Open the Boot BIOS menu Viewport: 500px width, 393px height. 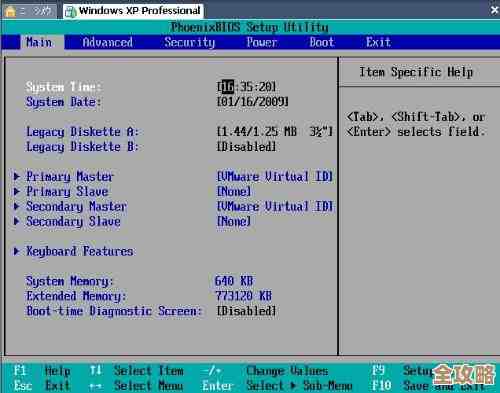(321, 43)
